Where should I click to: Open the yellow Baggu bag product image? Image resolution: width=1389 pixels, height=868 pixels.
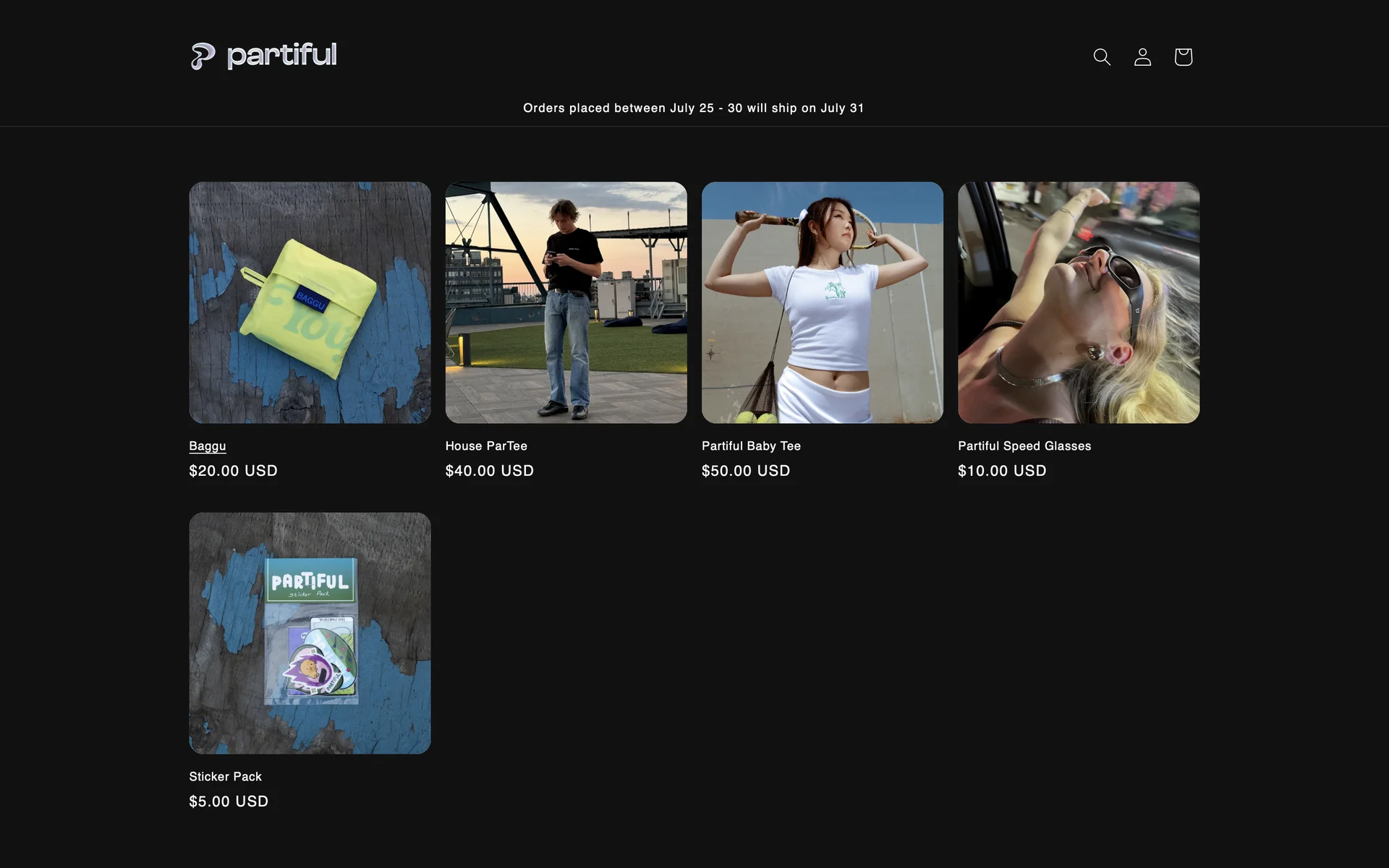click(x=310, y=302)
